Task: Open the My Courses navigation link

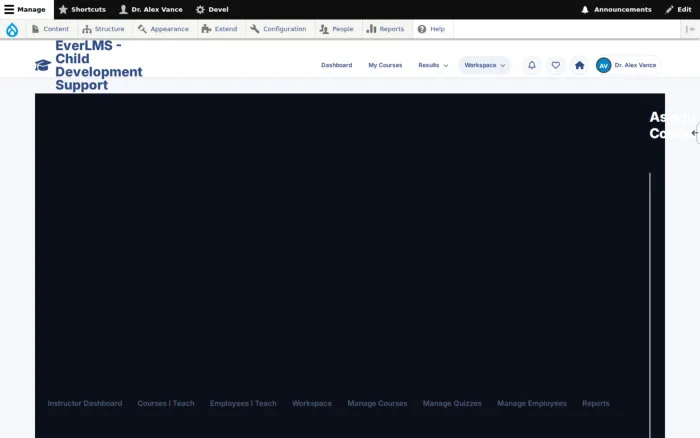Action: [x=385, y=65]
